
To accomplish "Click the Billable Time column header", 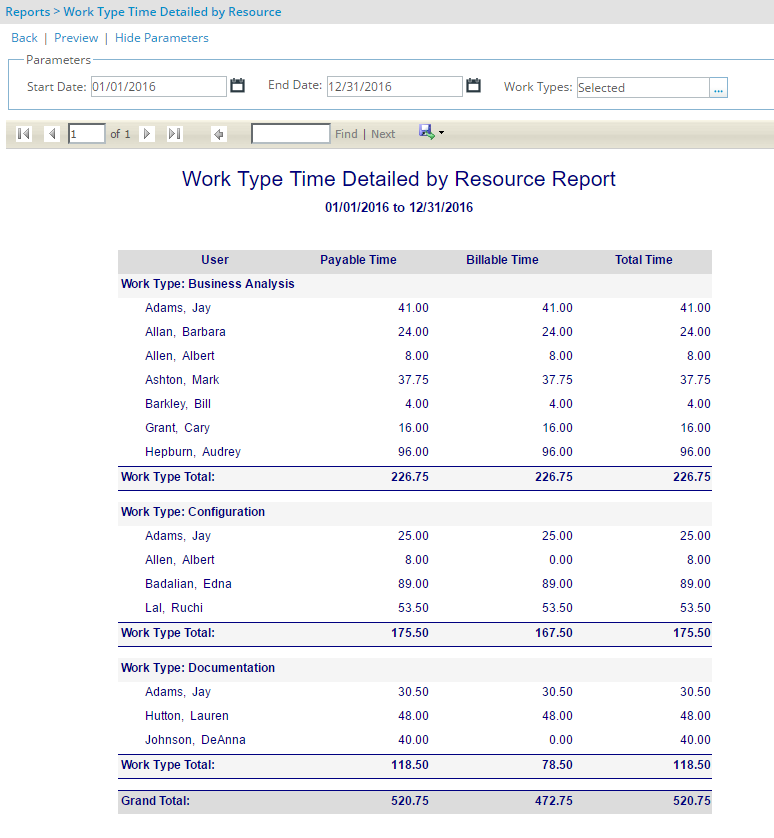I will [502, 260].
